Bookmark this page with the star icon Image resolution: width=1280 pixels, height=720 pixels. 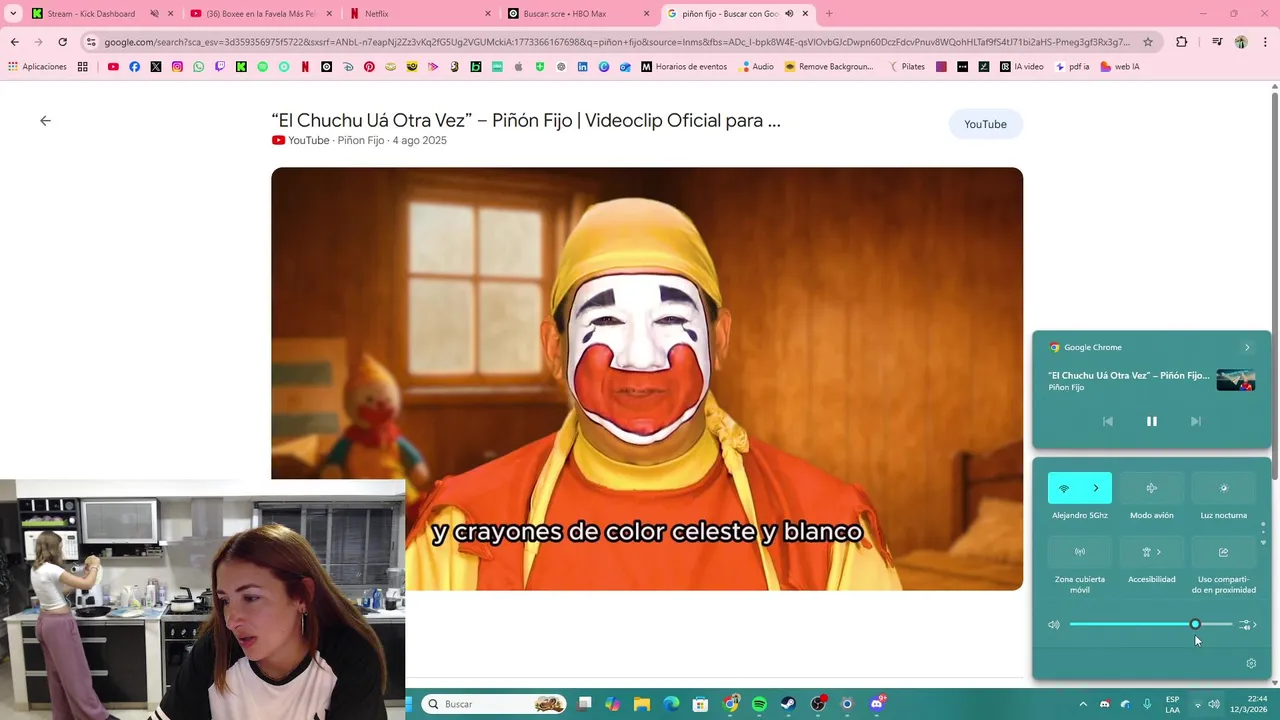pyautogui.click(x=1148, y=42)
